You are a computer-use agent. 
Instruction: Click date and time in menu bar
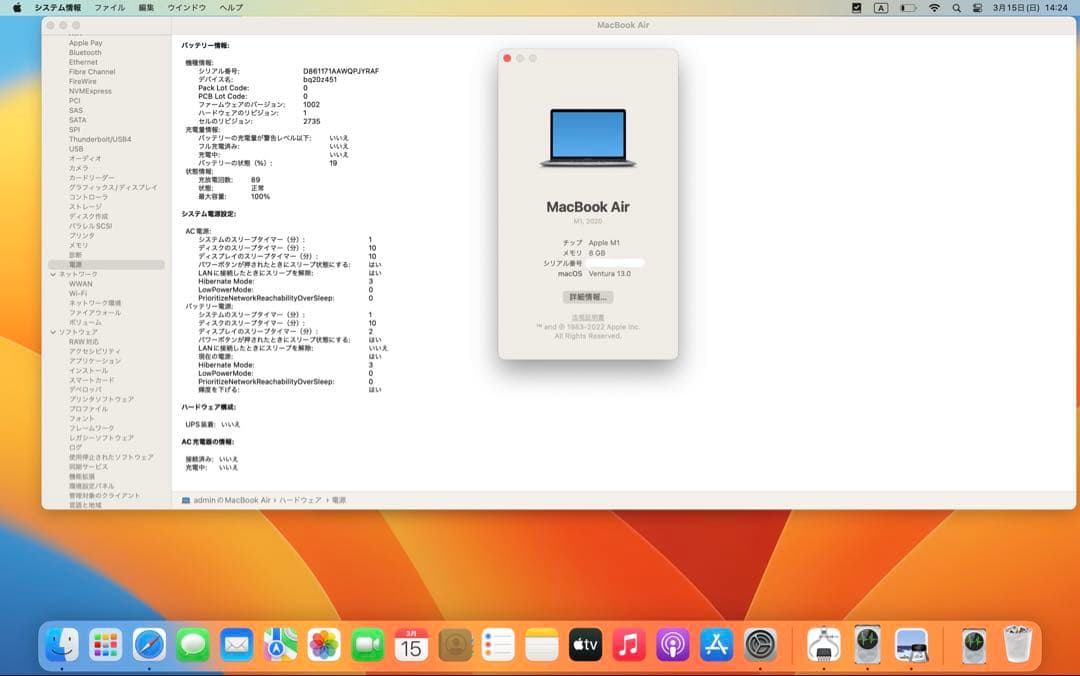coord(1030,8)
